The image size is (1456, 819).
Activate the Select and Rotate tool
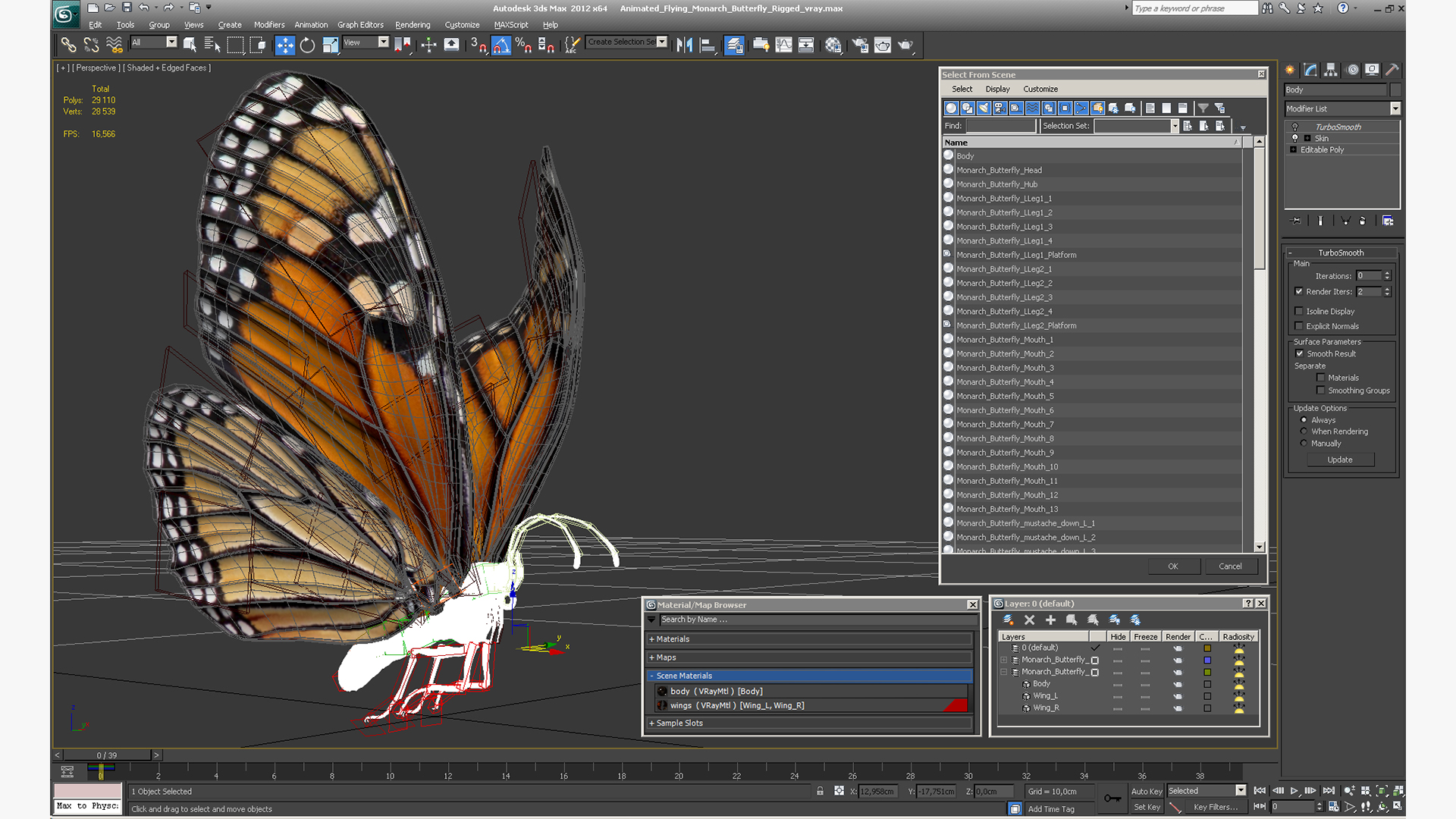point(307,45)
